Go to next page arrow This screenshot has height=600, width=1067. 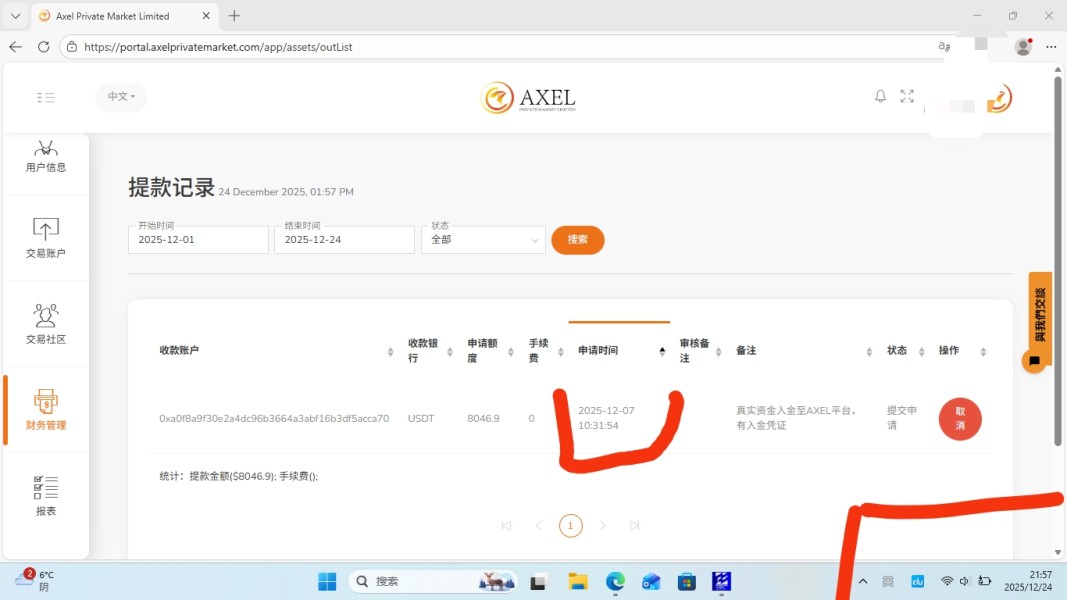point(602,525)
